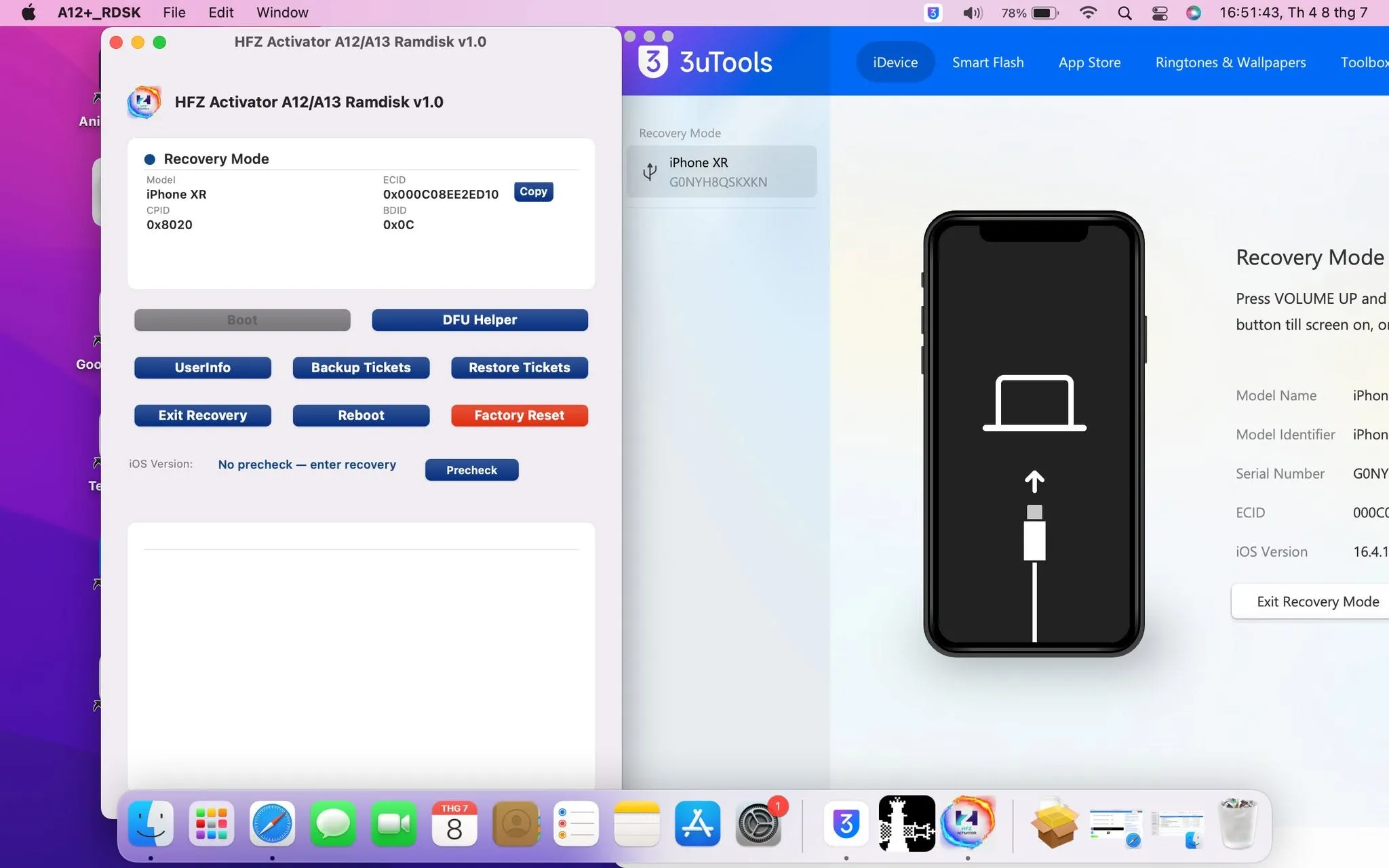Open the volume control in menu bar
This screenshot has width=1389, height=868.
[x=973, y=12]
